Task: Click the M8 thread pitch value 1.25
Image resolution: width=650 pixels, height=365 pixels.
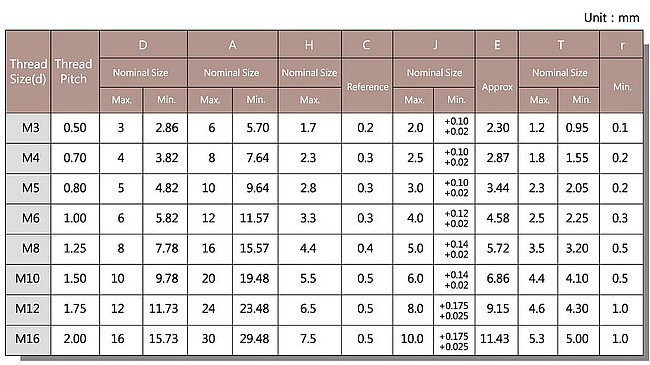Action: [x=75, y=248]
